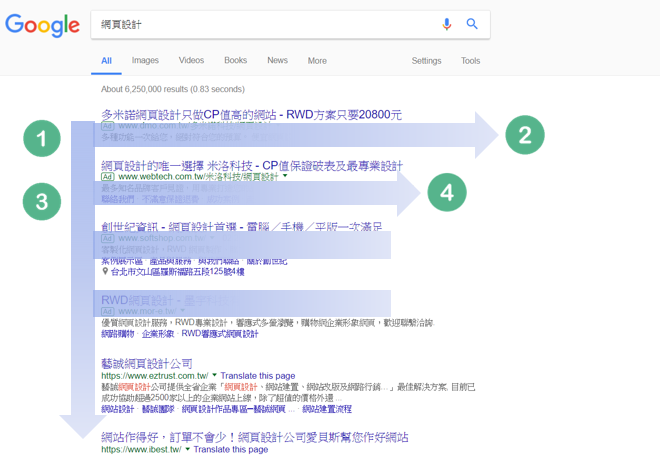Open the search Tools options
This screenshot has height=459, width=660.
(x=470, y=61)
